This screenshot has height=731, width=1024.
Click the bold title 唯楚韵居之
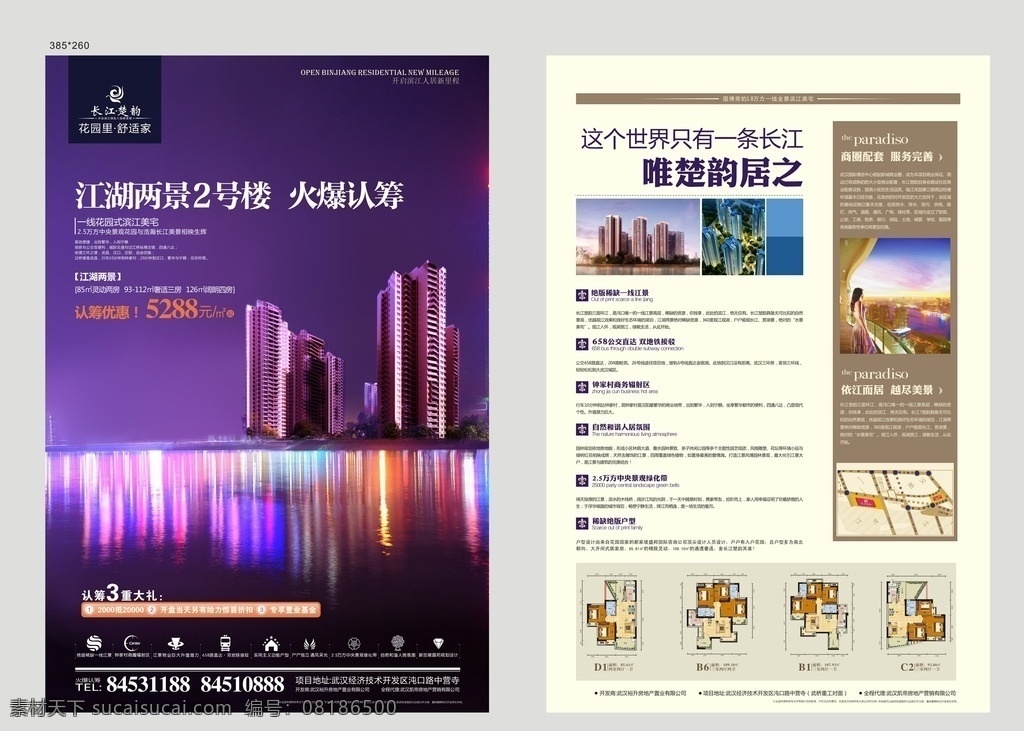tap(723, 172)
